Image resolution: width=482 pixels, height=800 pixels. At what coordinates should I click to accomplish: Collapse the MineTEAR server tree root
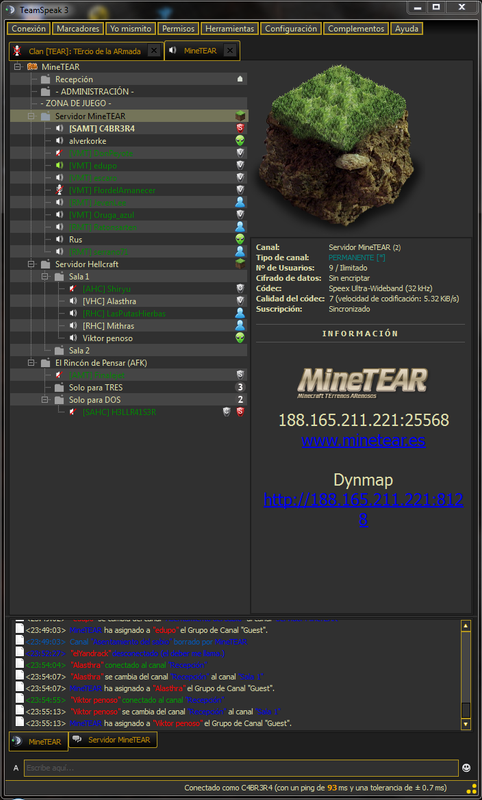click(18, 67)
